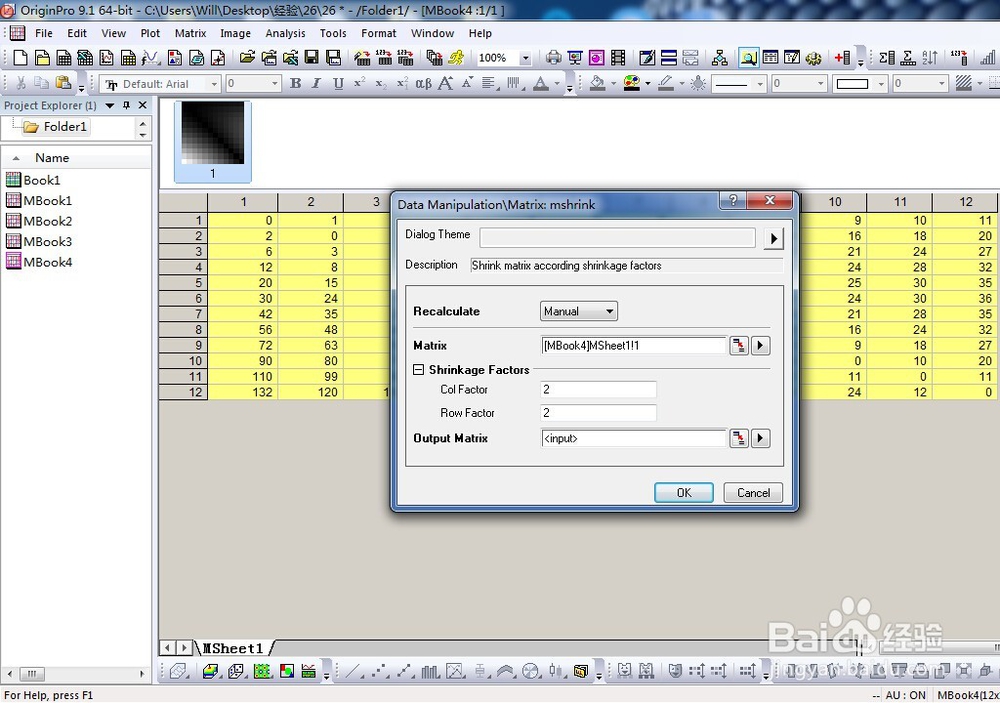
Task: Click the yellow Open folder toolbar icon
Action: tap(247, 58)
